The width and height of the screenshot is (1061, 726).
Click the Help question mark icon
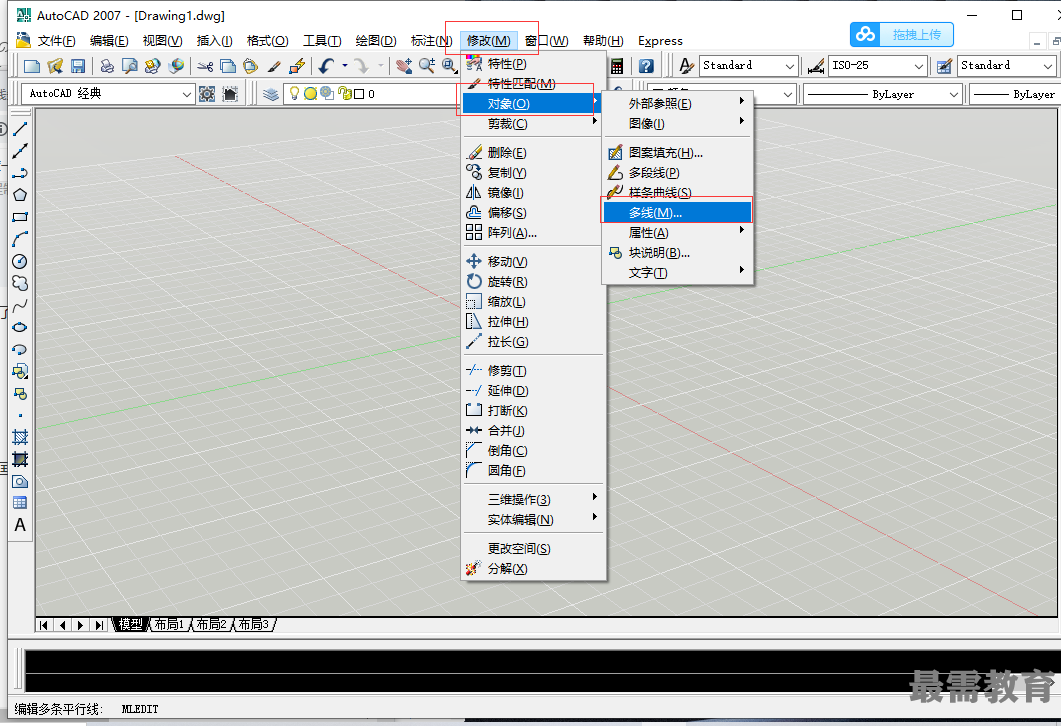(646, 66)
